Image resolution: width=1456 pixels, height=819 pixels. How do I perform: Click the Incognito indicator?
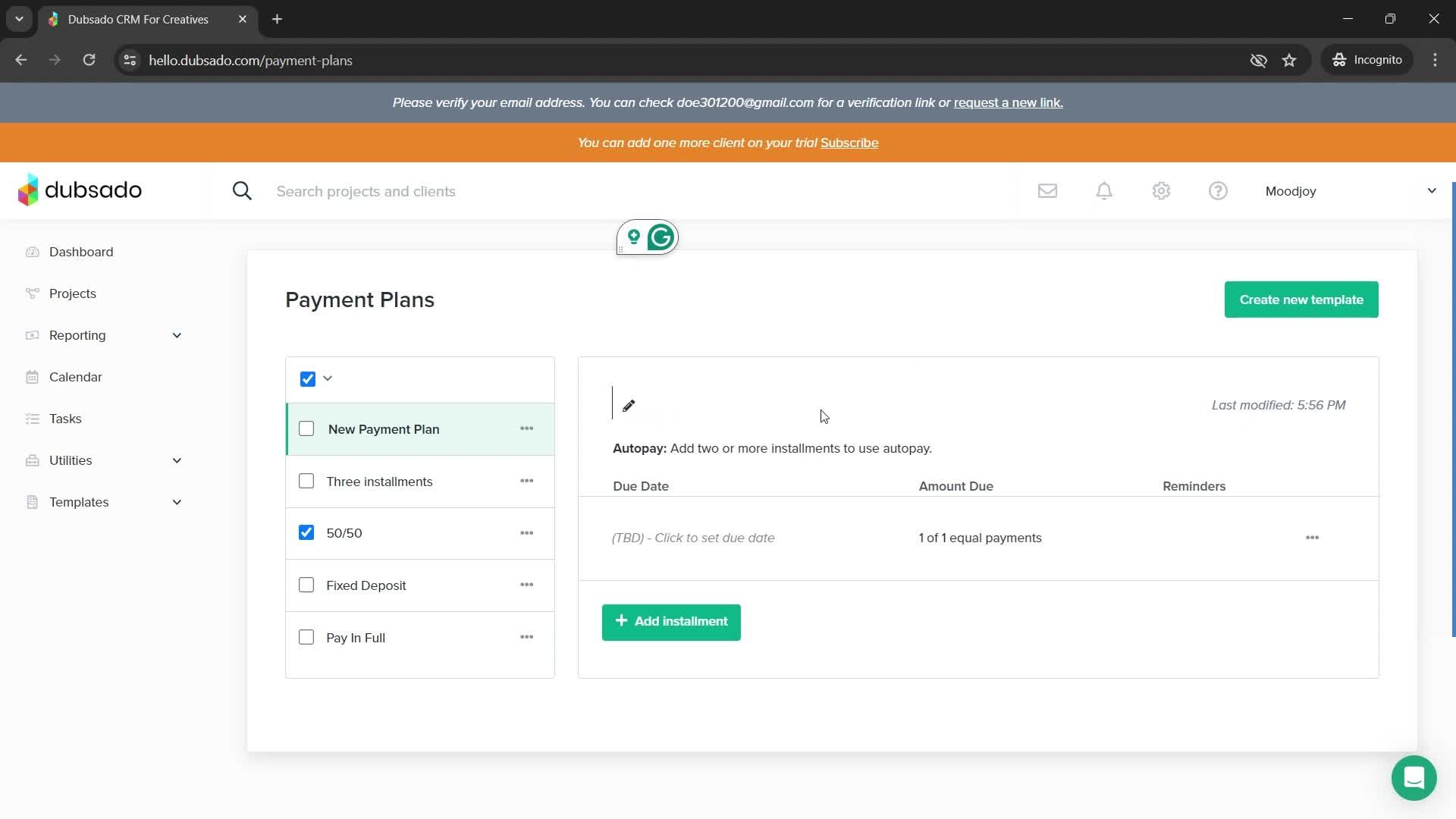tap(1367, 60)
